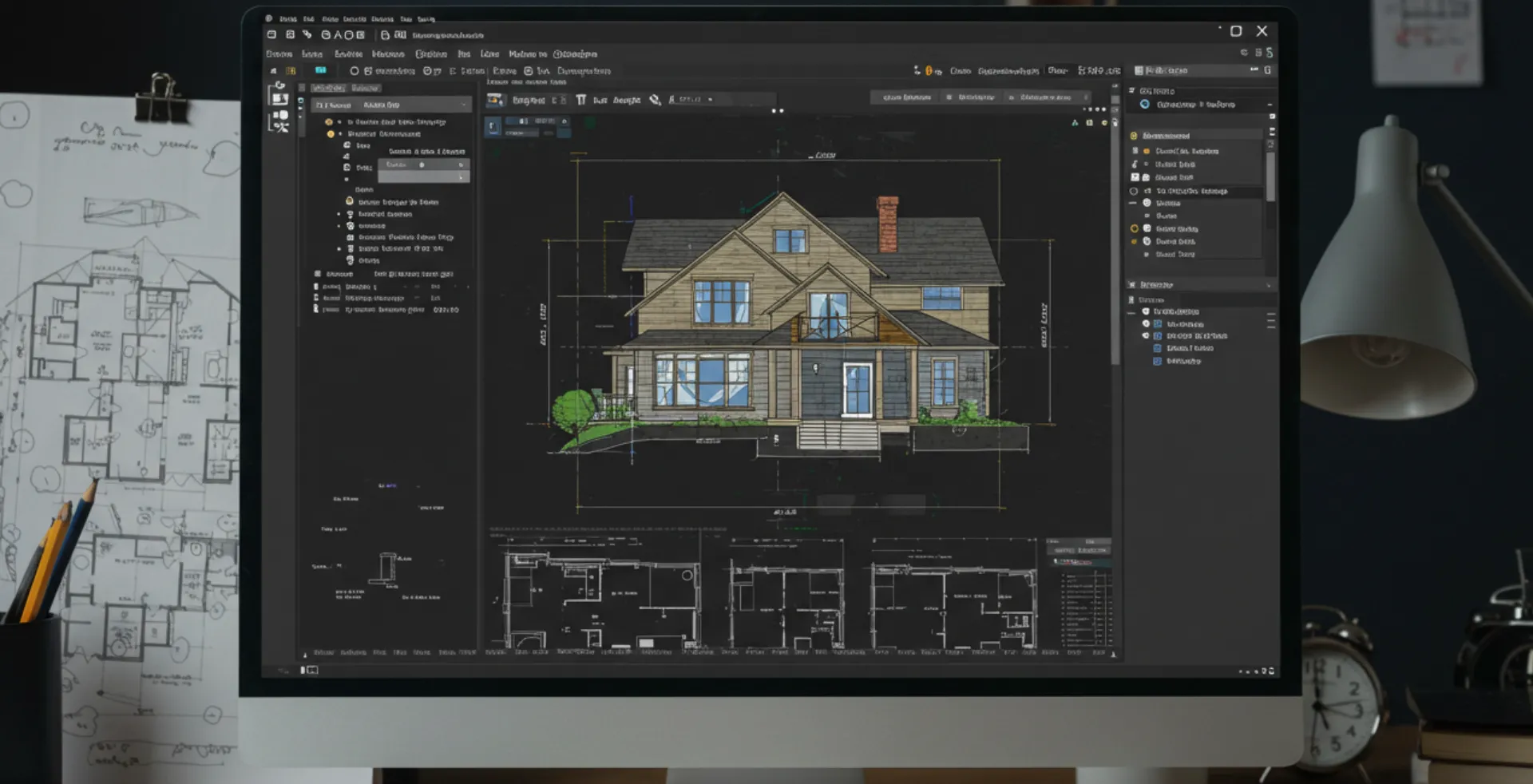Click the first button in canvas top-right group
Viewport: 1533px width, 784px height.
[906, 97]
